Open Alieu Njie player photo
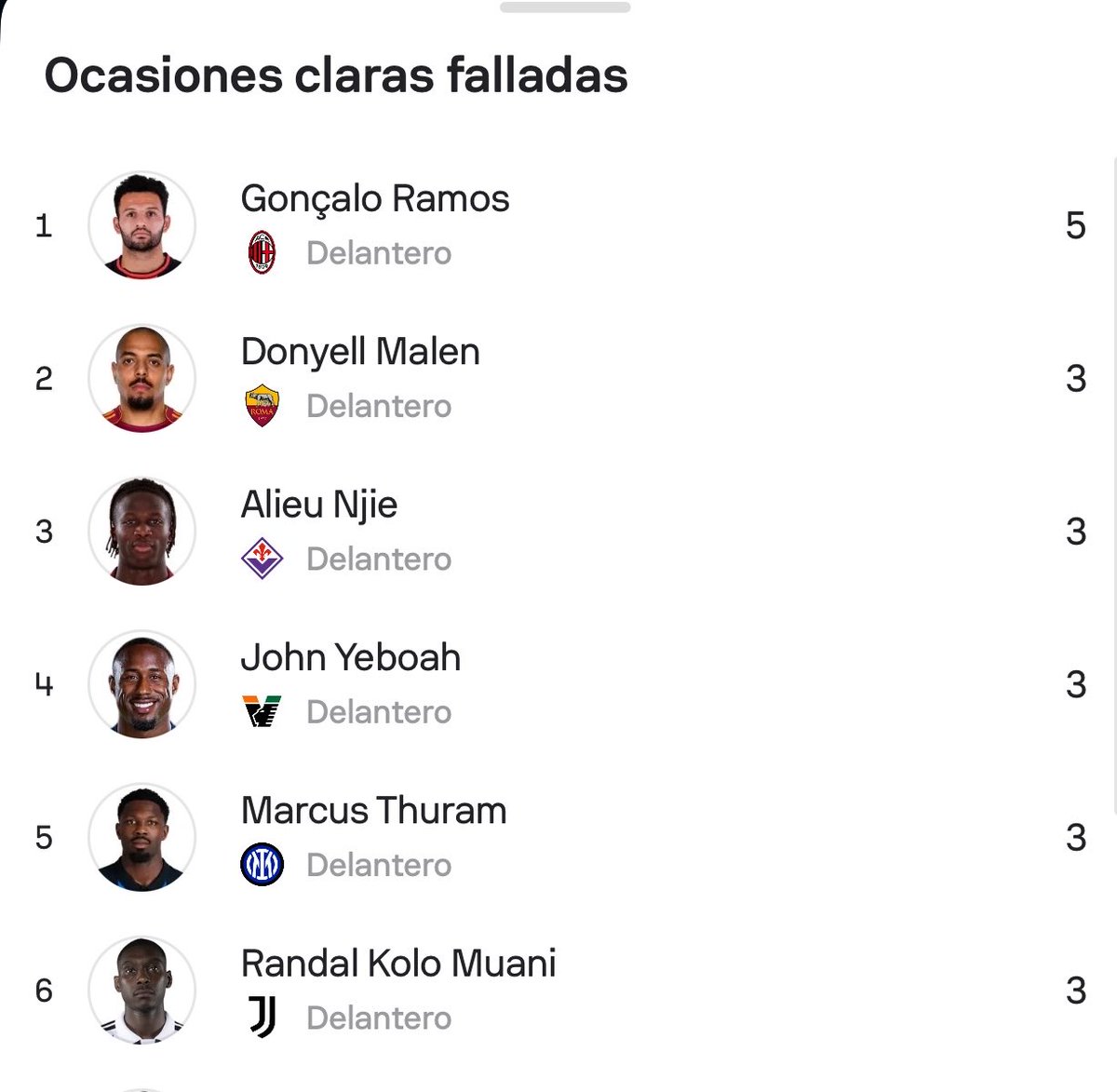 coord(142,532)
